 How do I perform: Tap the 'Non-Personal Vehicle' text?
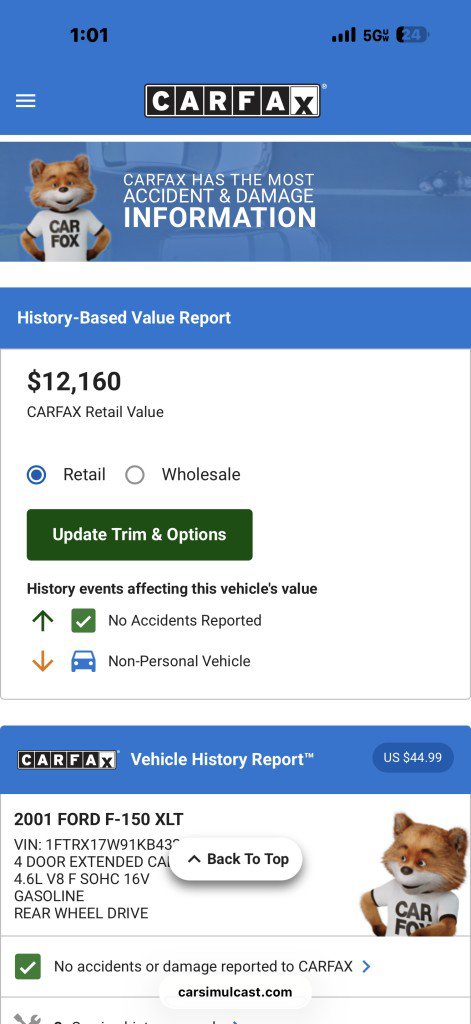tap(179, 661)
